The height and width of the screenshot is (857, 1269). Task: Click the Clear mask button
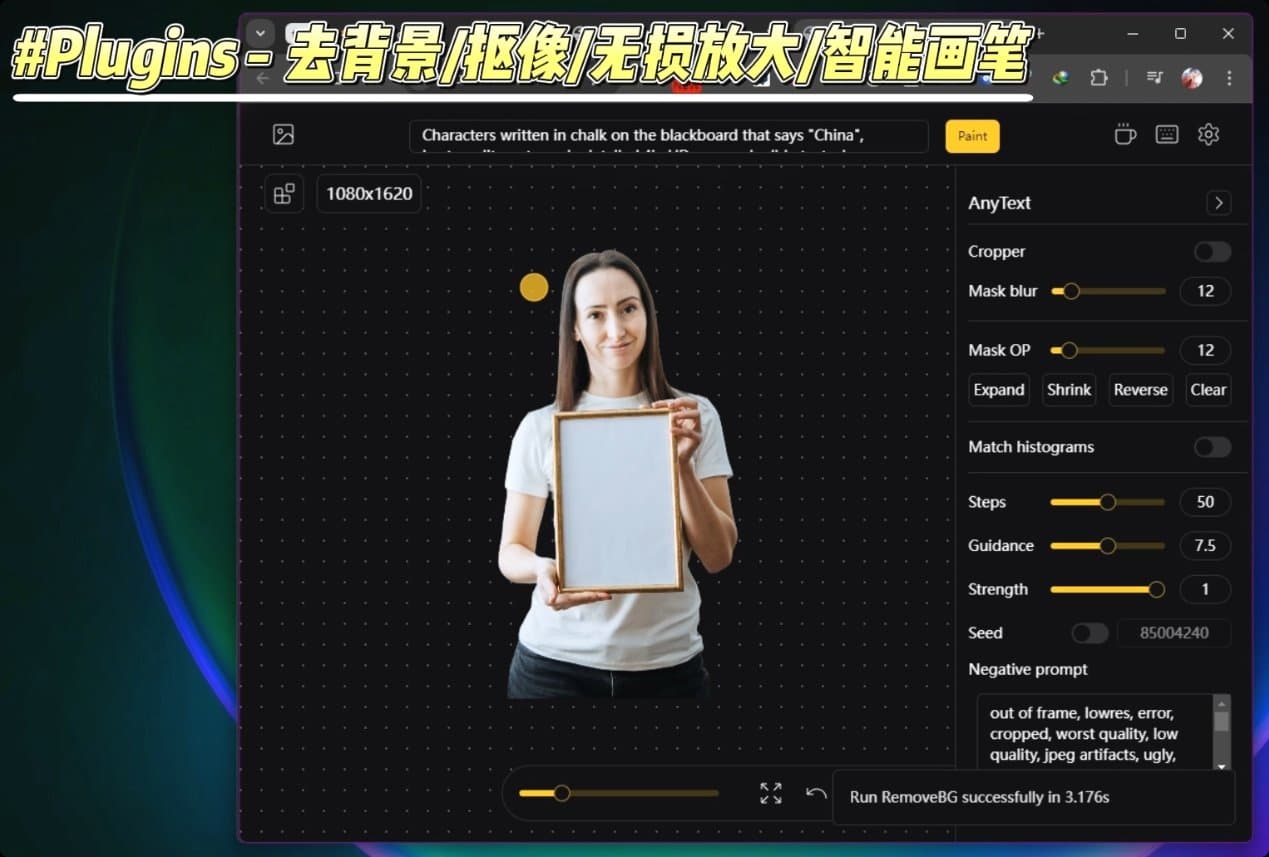(1207, 389)
